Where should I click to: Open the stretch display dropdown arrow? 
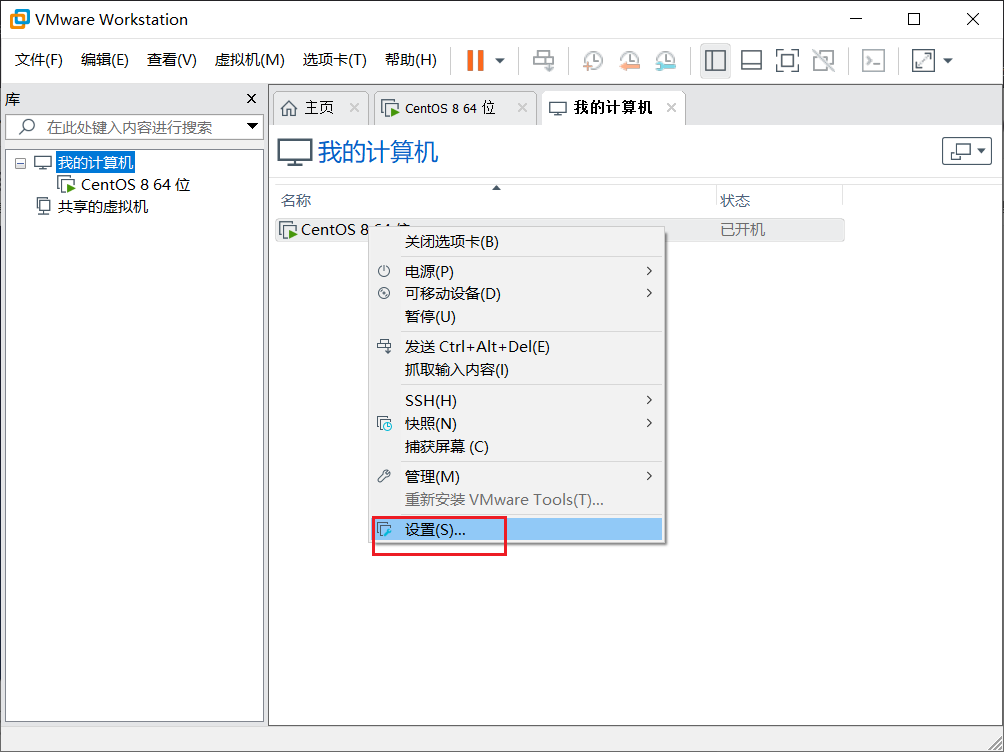point(948,61)
